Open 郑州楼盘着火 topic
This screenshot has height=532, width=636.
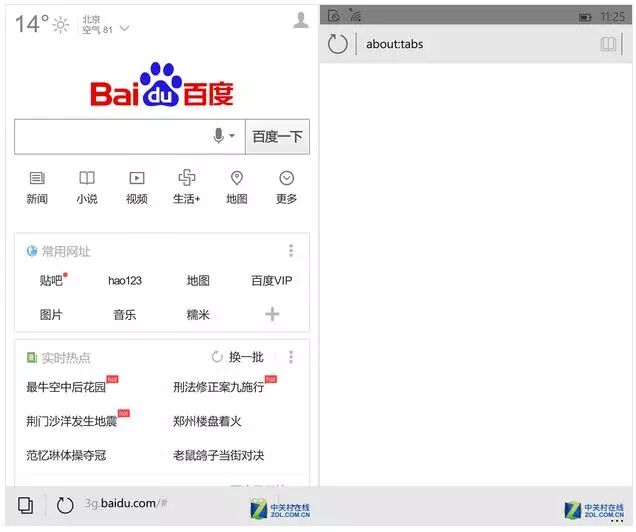[207, 421]
